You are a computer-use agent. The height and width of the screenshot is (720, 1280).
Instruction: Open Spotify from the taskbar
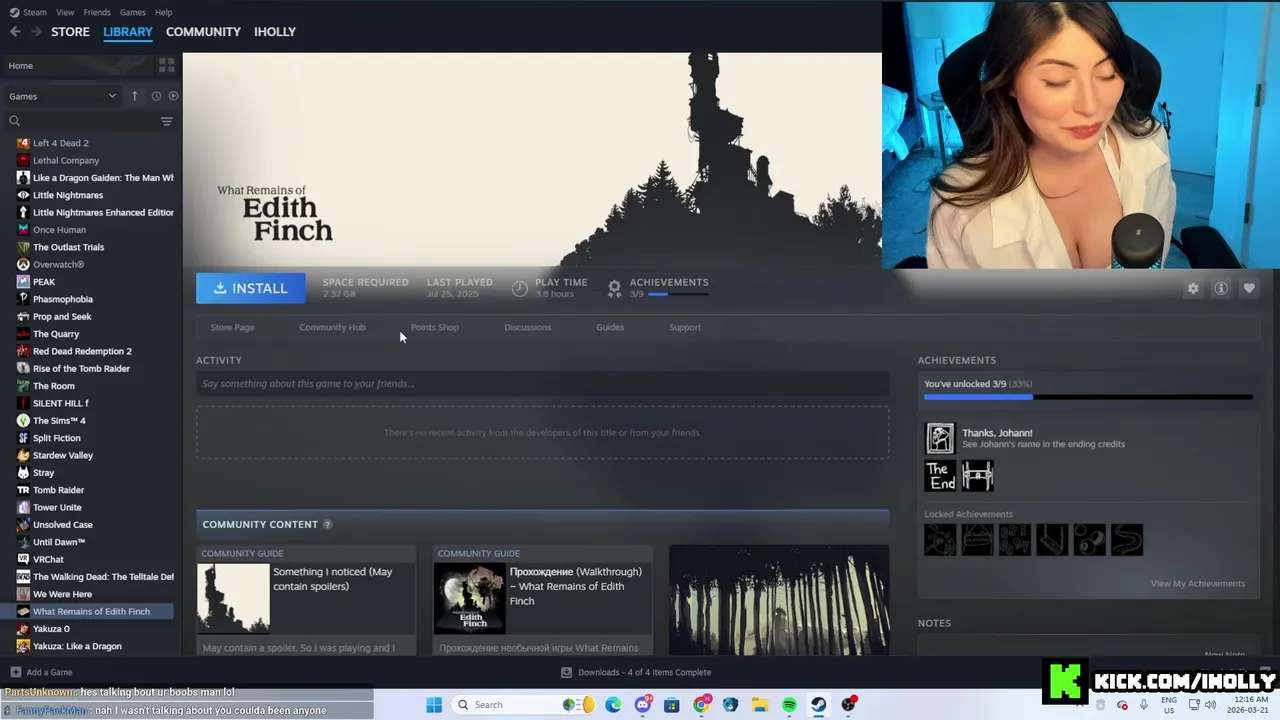coord(789,705)
